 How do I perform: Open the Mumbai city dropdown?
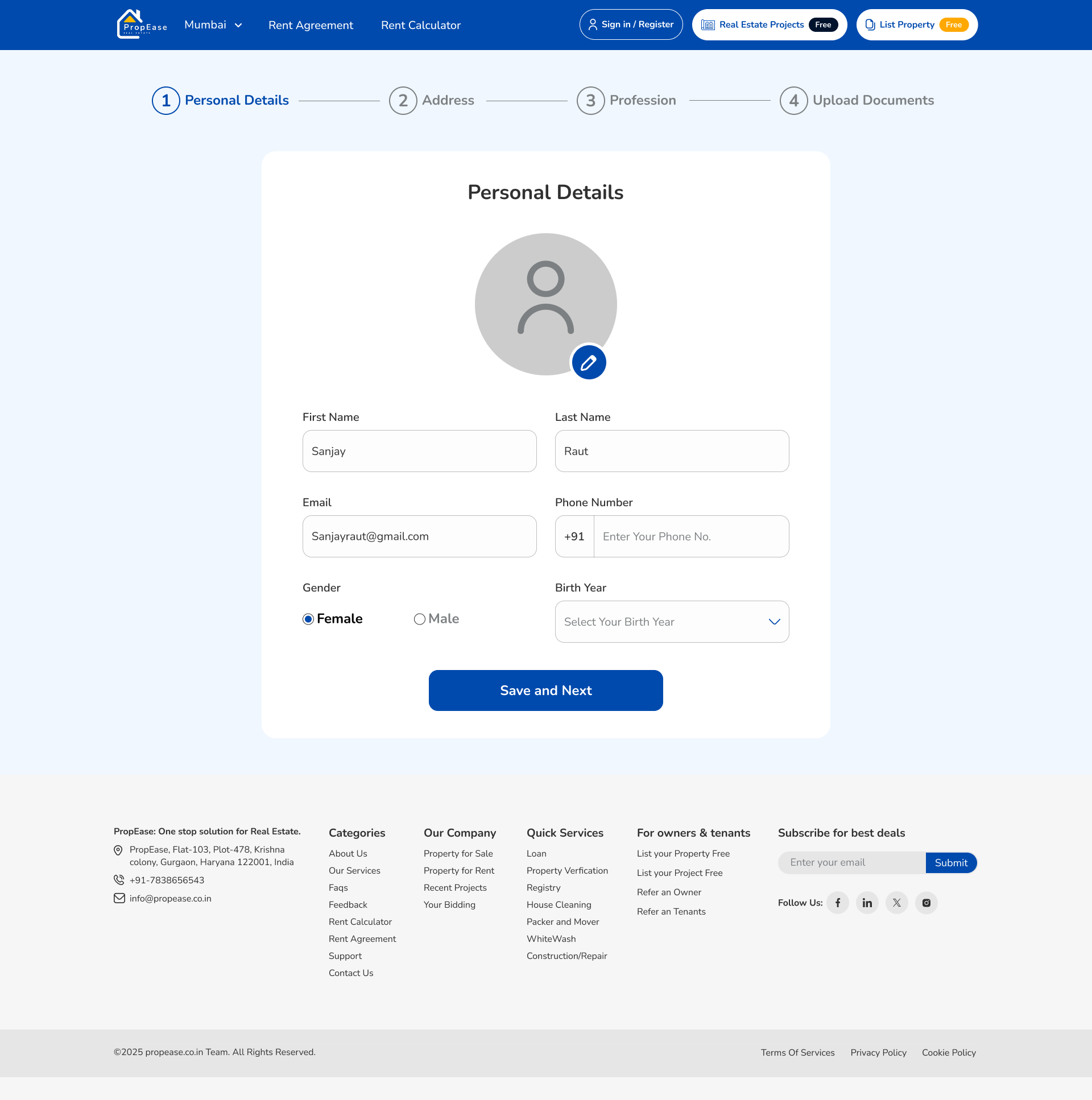213,24
